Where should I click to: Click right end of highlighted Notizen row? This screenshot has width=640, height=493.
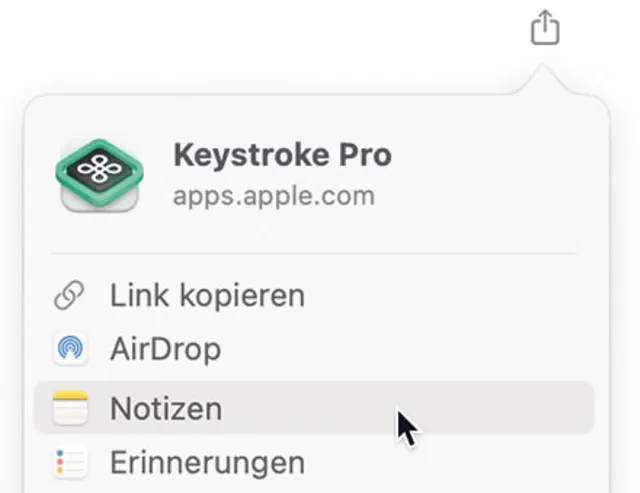[560, 408]
